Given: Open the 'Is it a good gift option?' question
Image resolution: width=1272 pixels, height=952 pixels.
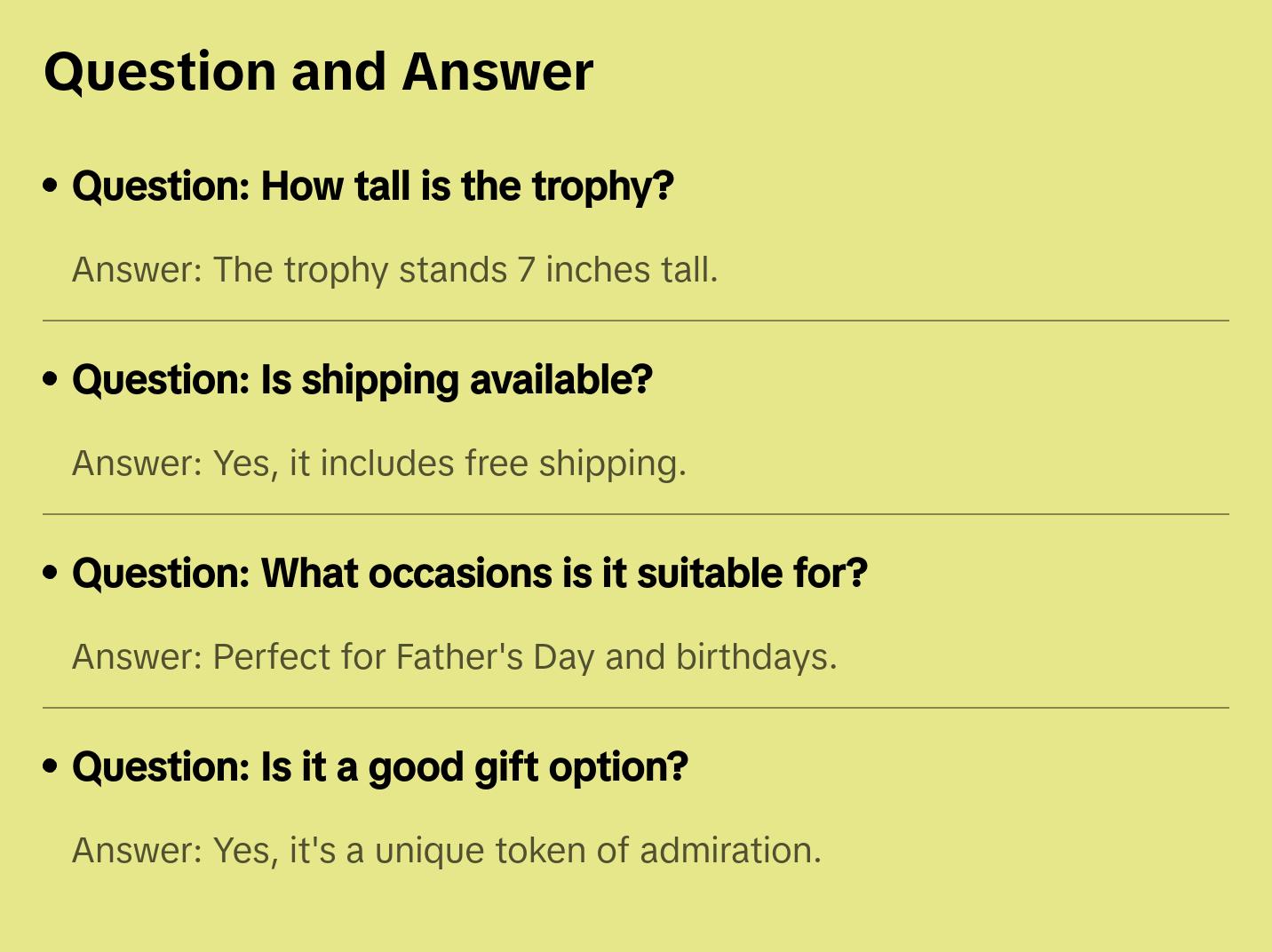Looking at the screenshot, I should 380,767.
